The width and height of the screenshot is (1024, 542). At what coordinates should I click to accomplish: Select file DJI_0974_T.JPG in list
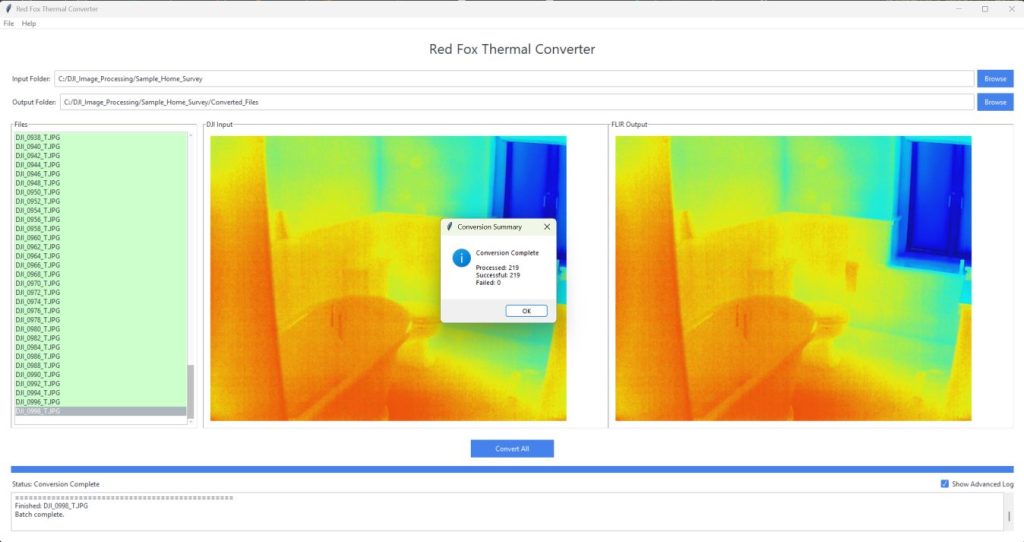tap(100, 302)
